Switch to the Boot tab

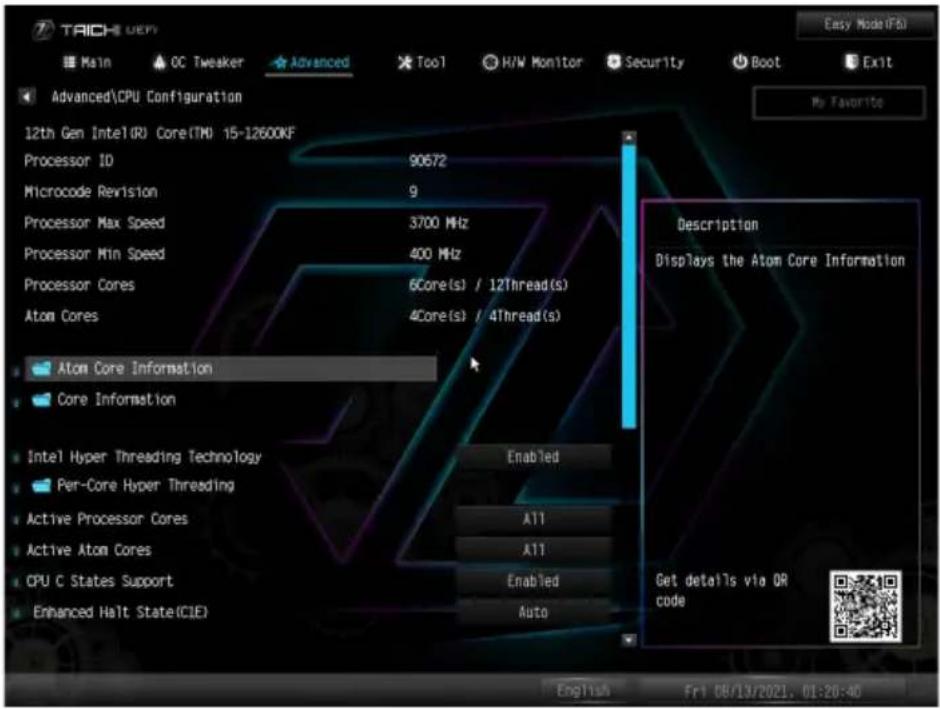coord(757,62)
